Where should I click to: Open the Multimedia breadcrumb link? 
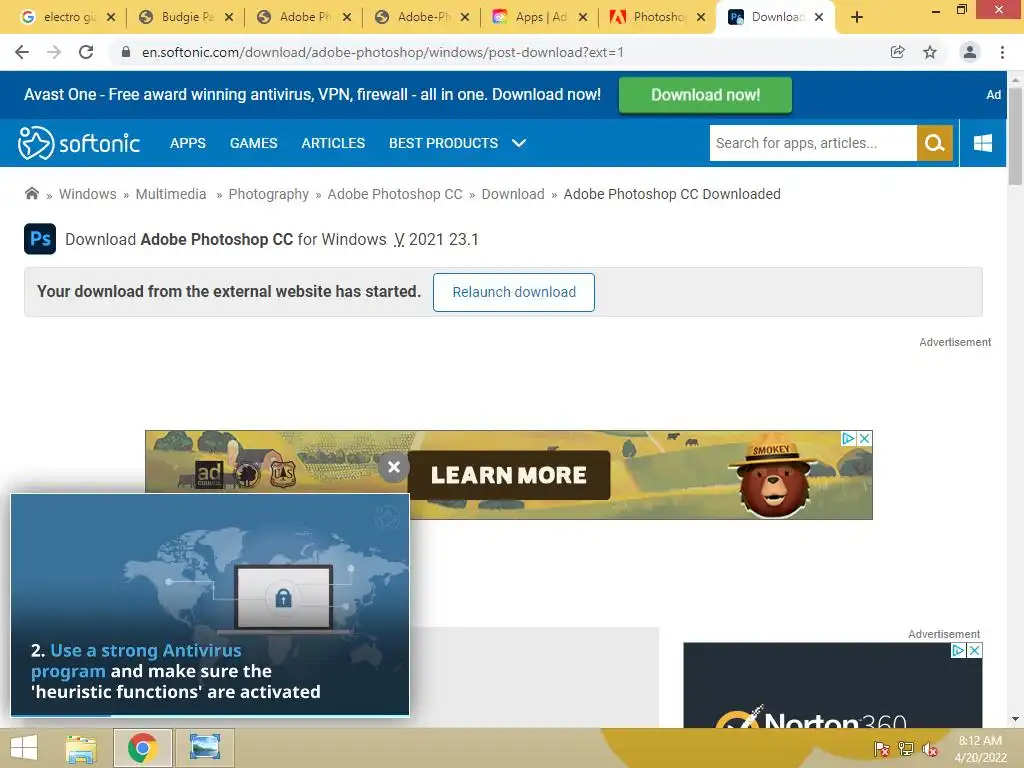click(170, 194)
